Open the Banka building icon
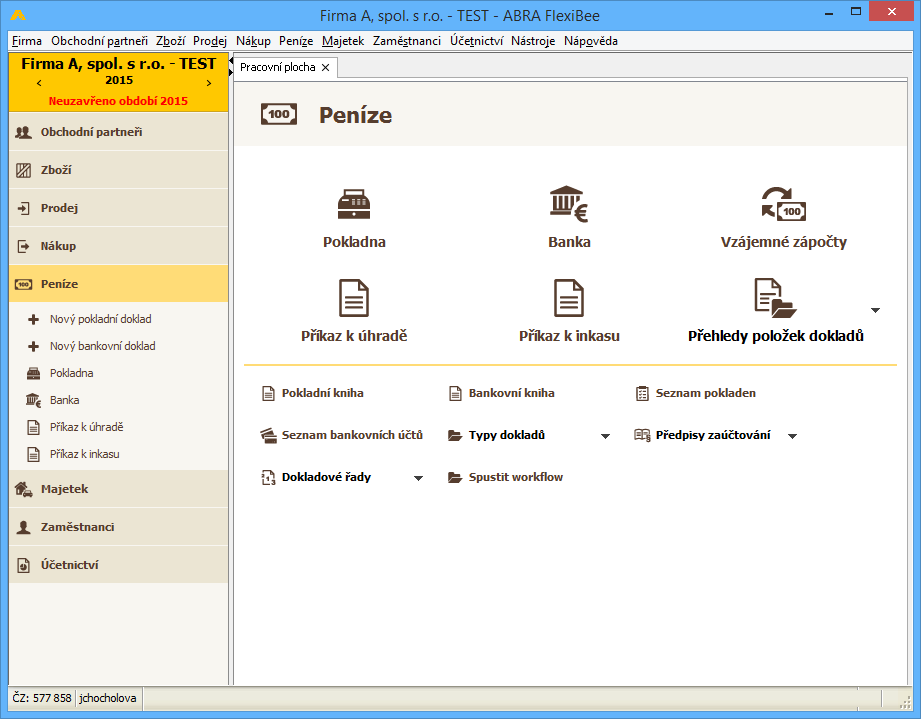Screen dimensions: 921x719 (x=569, y=204)
